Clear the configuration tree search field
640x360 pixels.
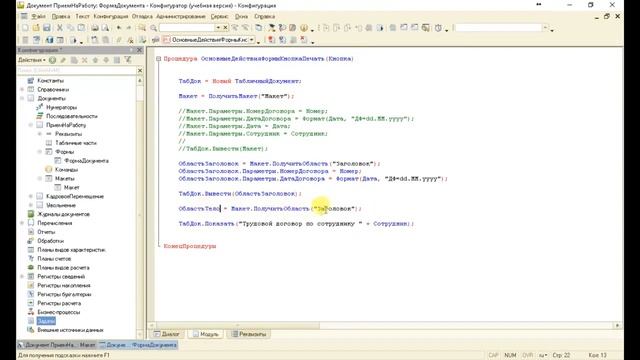[140, 71]
